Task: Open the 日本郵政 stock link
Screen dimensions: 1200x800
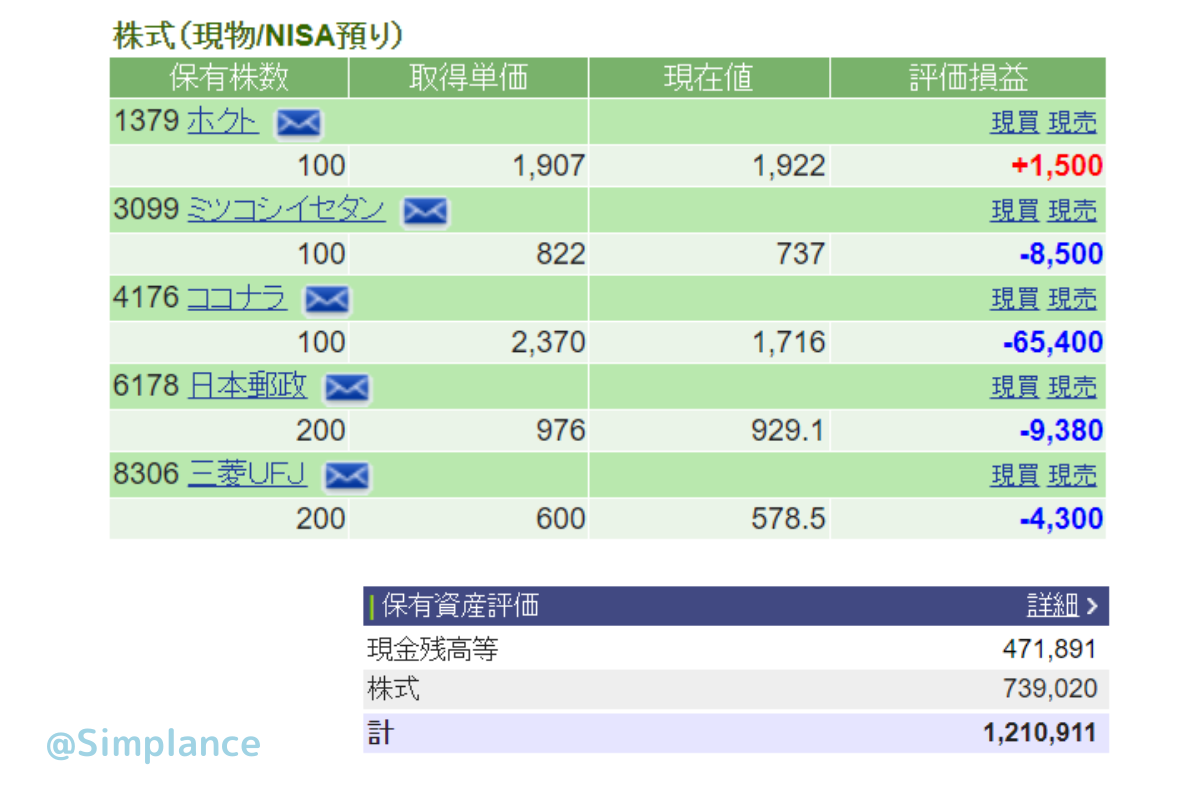Action: point(247,386)
